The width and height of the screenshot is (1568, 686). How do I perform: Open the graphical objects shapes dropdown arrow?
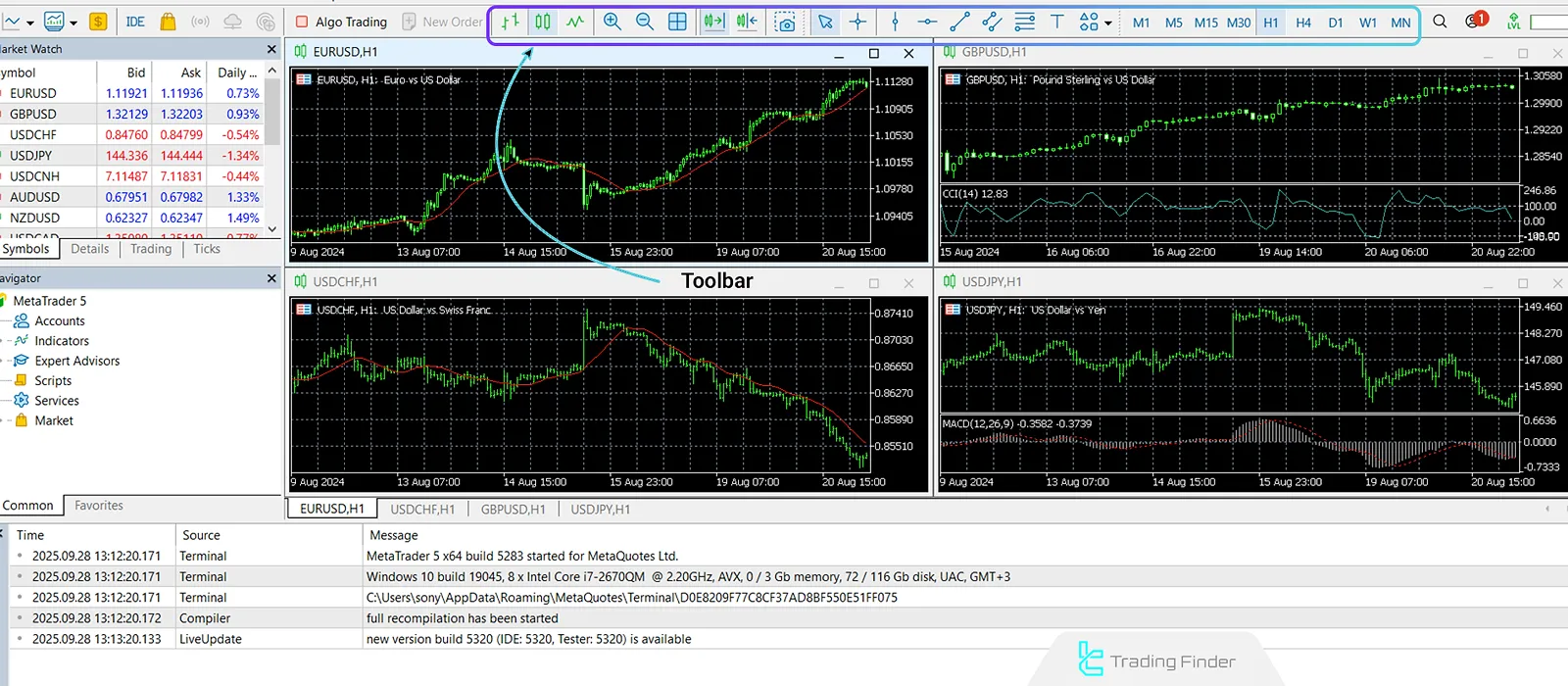click(x=1108, y=23)
